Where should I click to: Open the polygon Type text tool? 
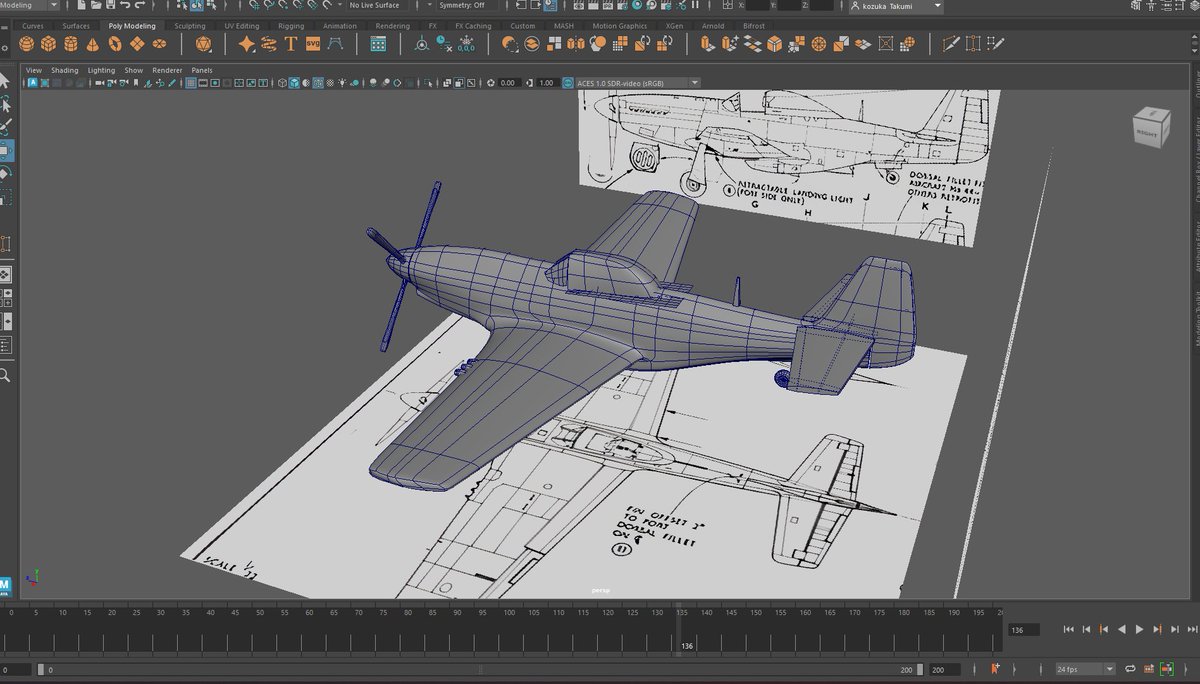[291, 44]
